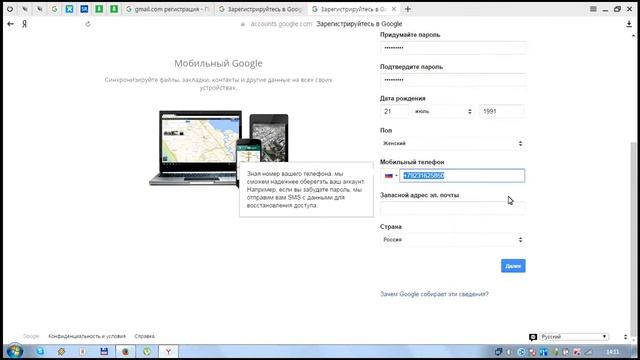Open the birth month dropdown 'июль'
The height and width of the screenshot is (360, 640).
(443, 111)
